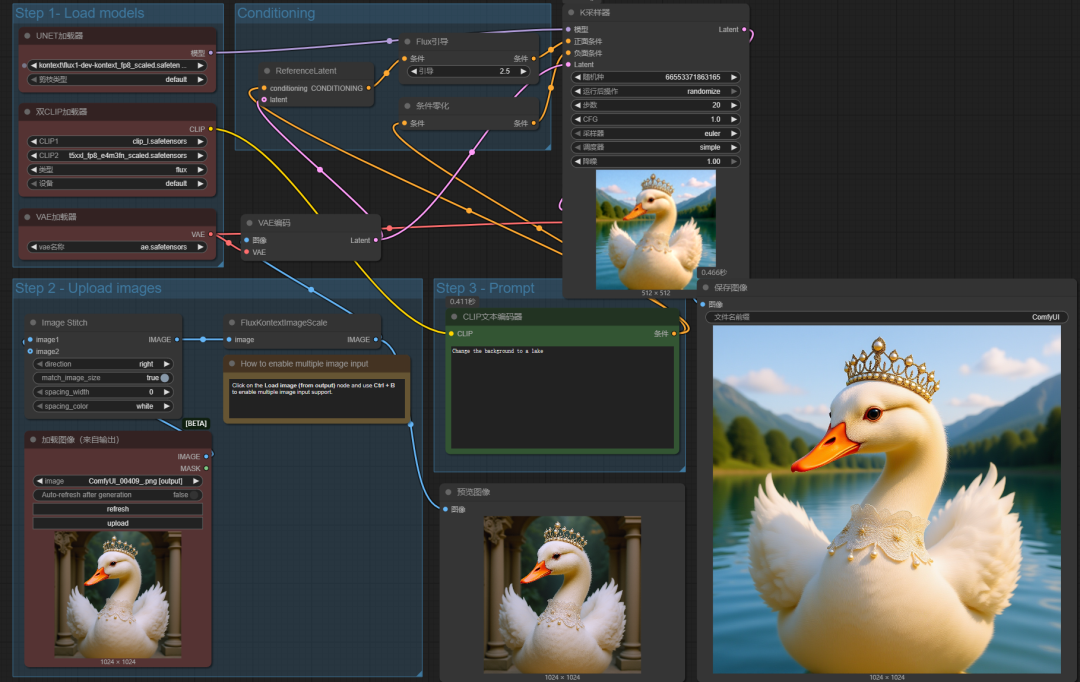Increase the 引导 guidance value 2.5 with right arrow
The width and height of the screenshot is (1080, 682).
click(x=523, y=71)
